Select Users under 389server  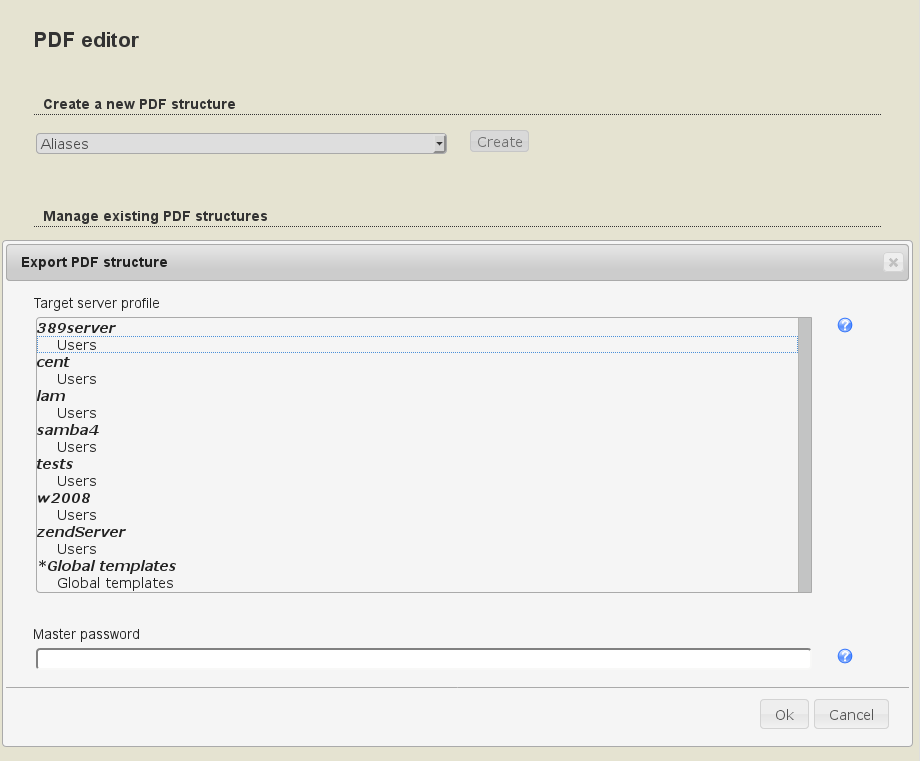[77, 345]
